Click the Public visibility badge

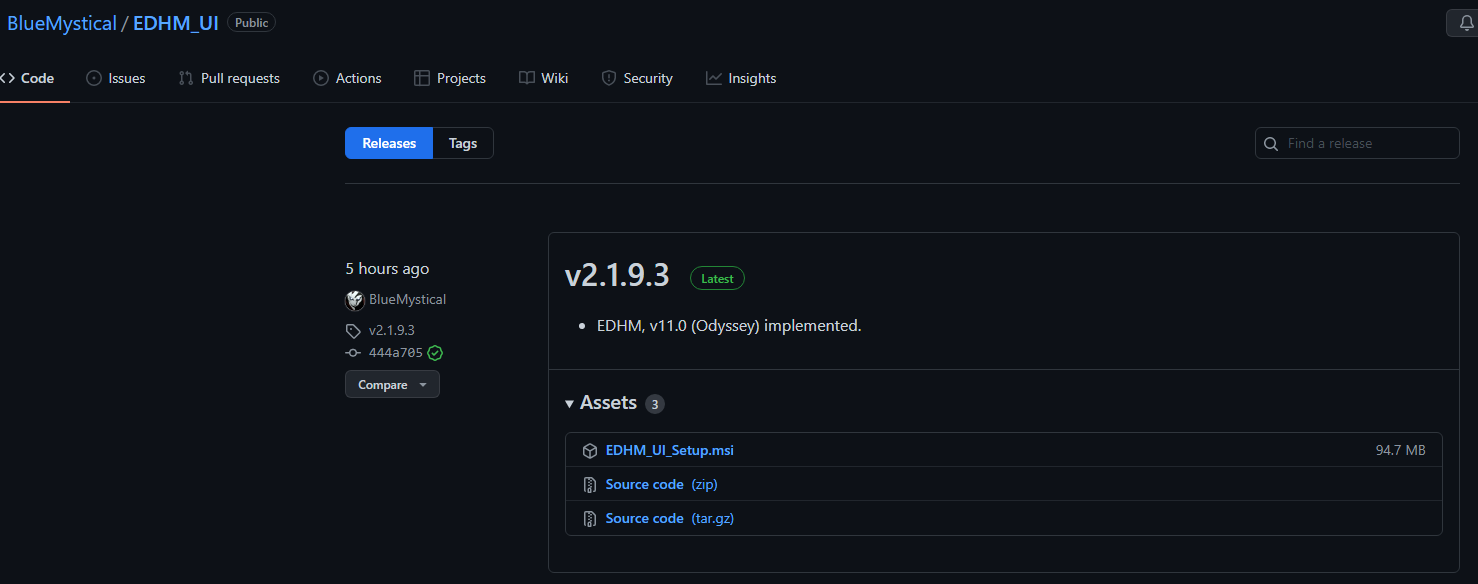pyautogui.click(x=252, y=22)
